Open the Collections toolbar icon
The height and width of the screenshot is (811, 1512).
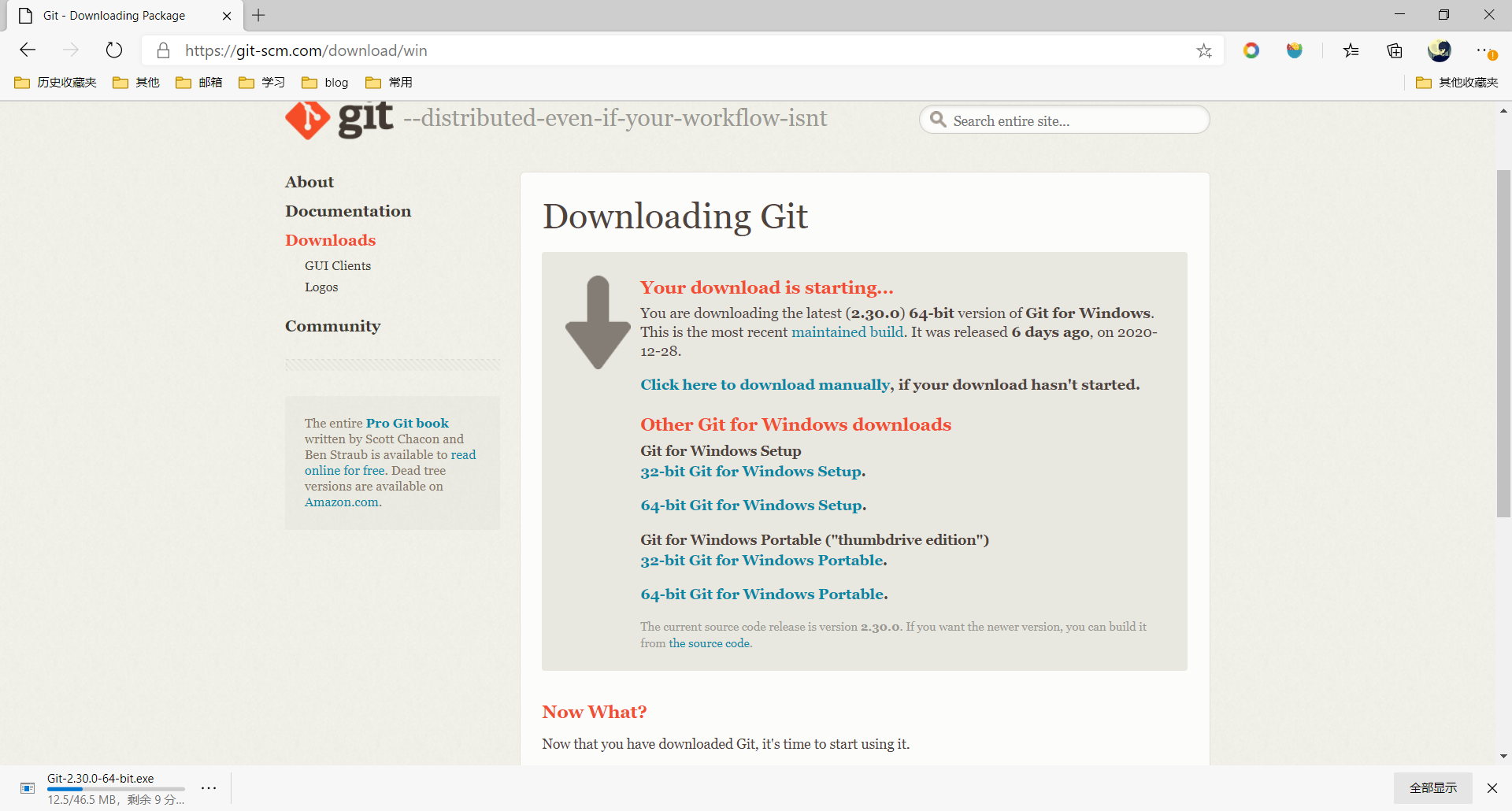coord(1395,51)
